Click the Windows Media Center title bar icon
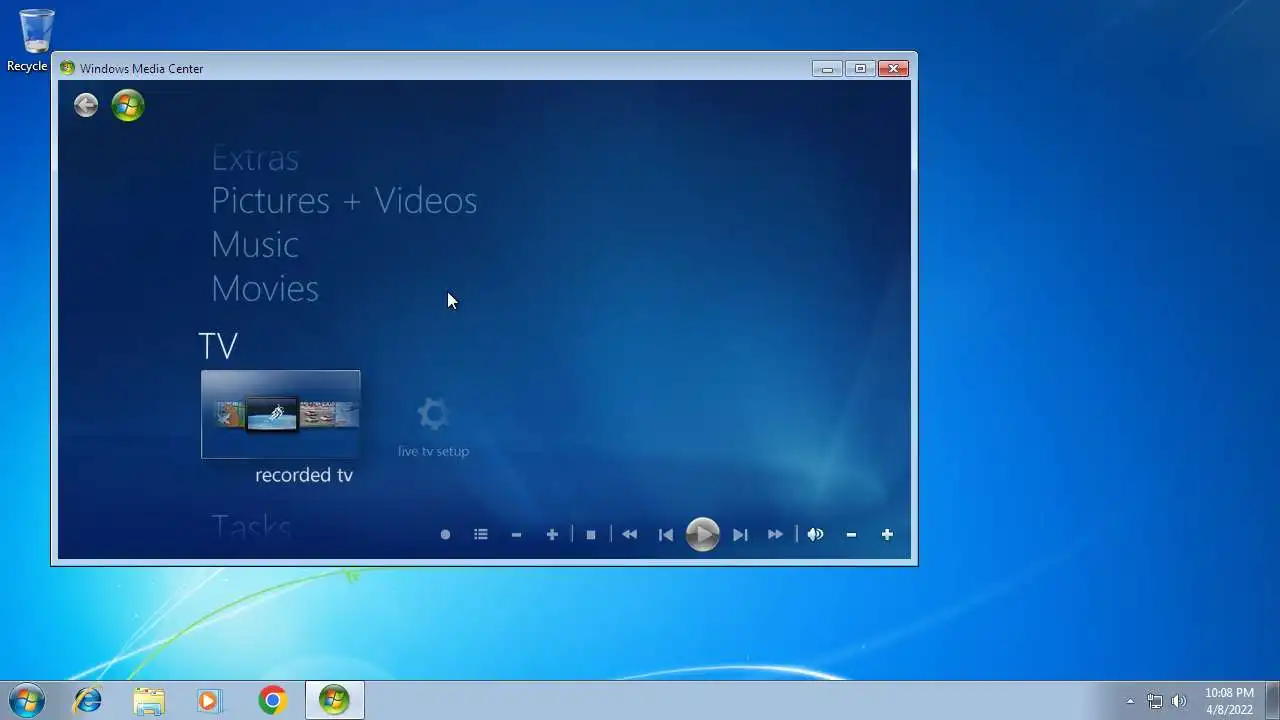Viewport: 1280px width, 720px height. coord(67,68)
